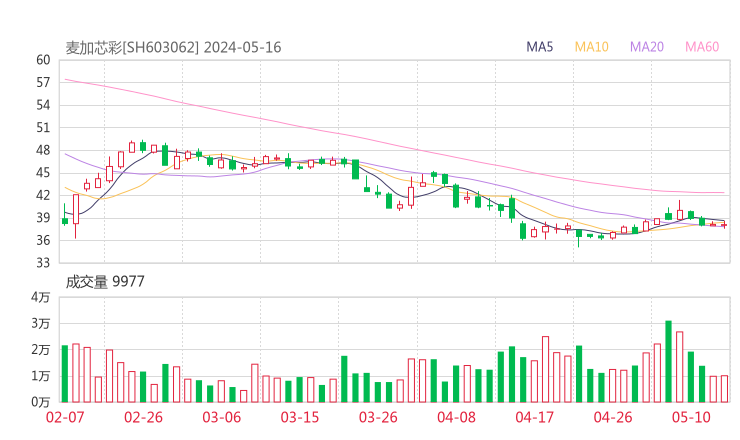Click the price axis value 42
This screenshot has width=740, height=440.
(x=43, y=195)
